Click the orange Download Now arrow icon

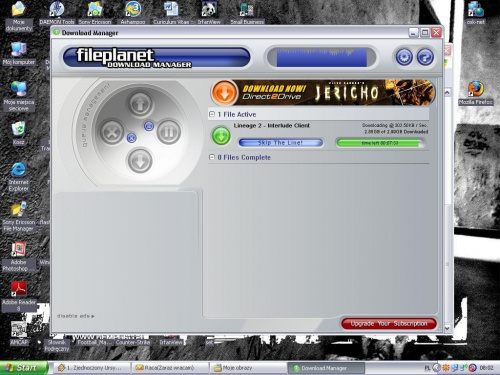coord(224,93)
